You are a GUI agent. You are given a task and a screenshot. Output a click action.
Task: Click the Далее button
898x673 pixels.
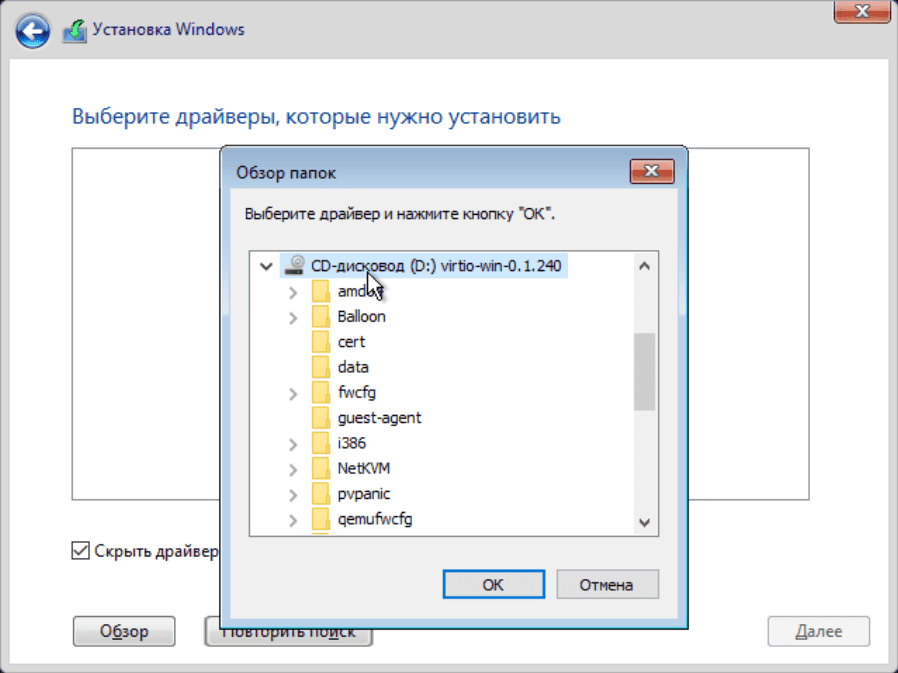(x=818, y=631)
